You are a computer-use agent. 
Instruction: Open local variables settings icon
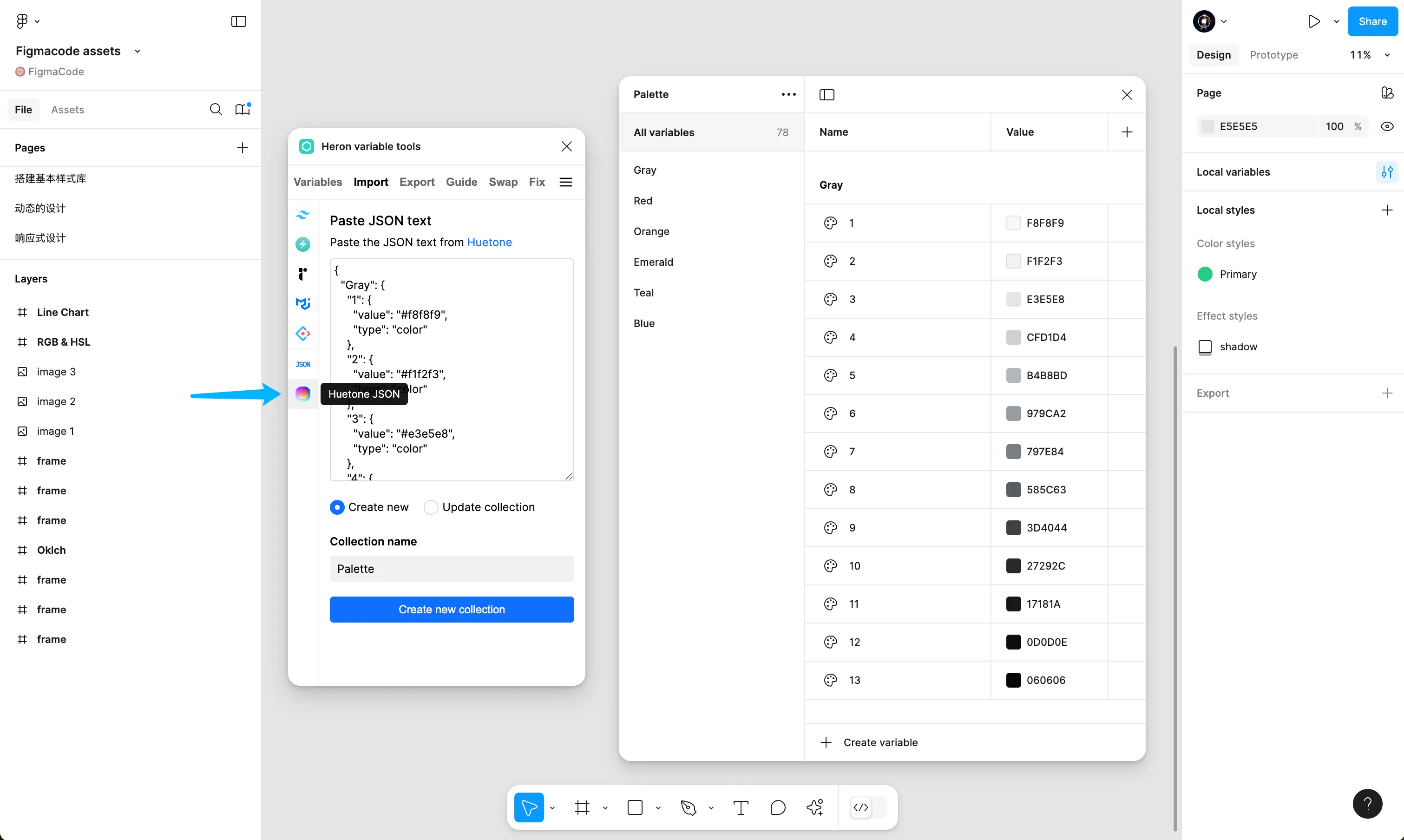1386,171
